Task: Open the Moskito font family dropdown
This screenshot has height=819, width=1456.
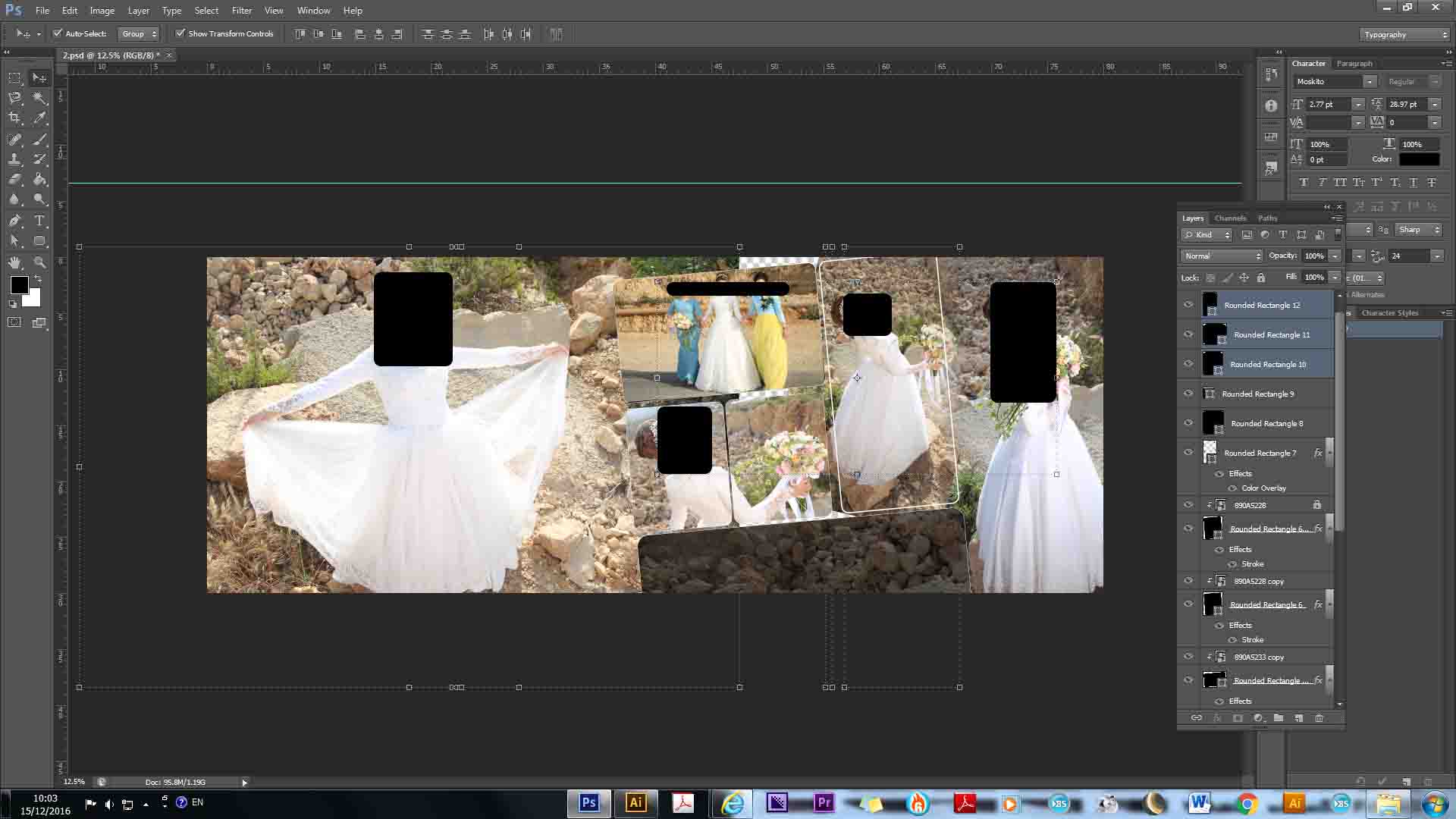Action: (1335, 82)
